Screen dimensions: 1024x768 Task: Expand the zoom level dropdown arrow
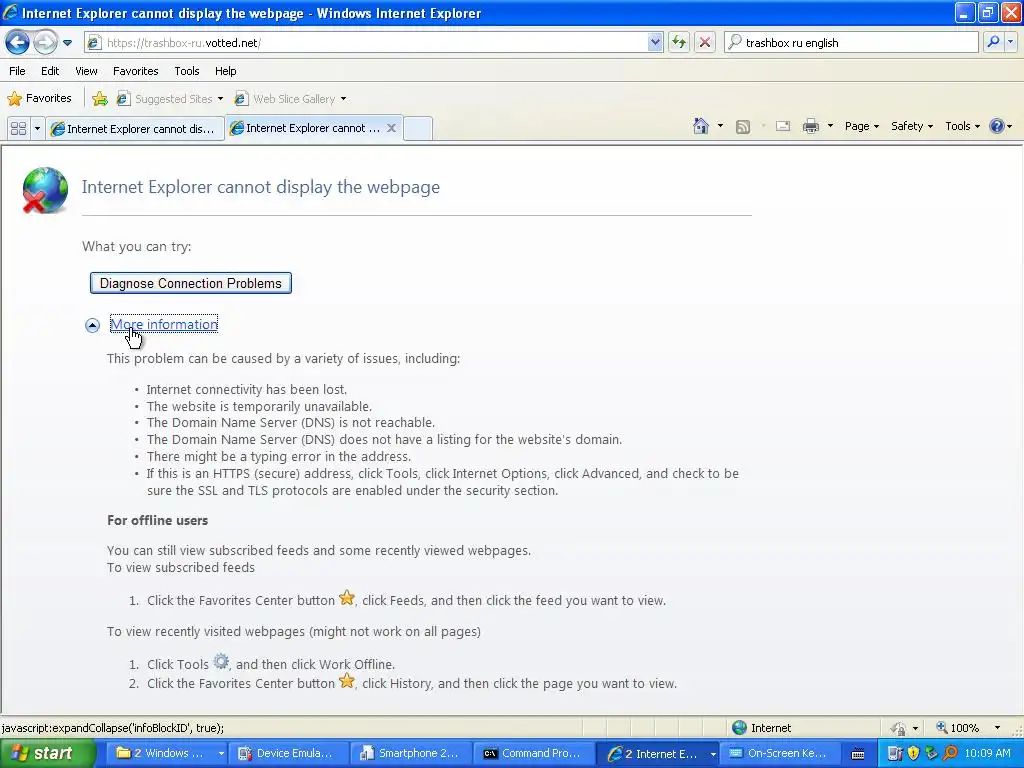997,728
